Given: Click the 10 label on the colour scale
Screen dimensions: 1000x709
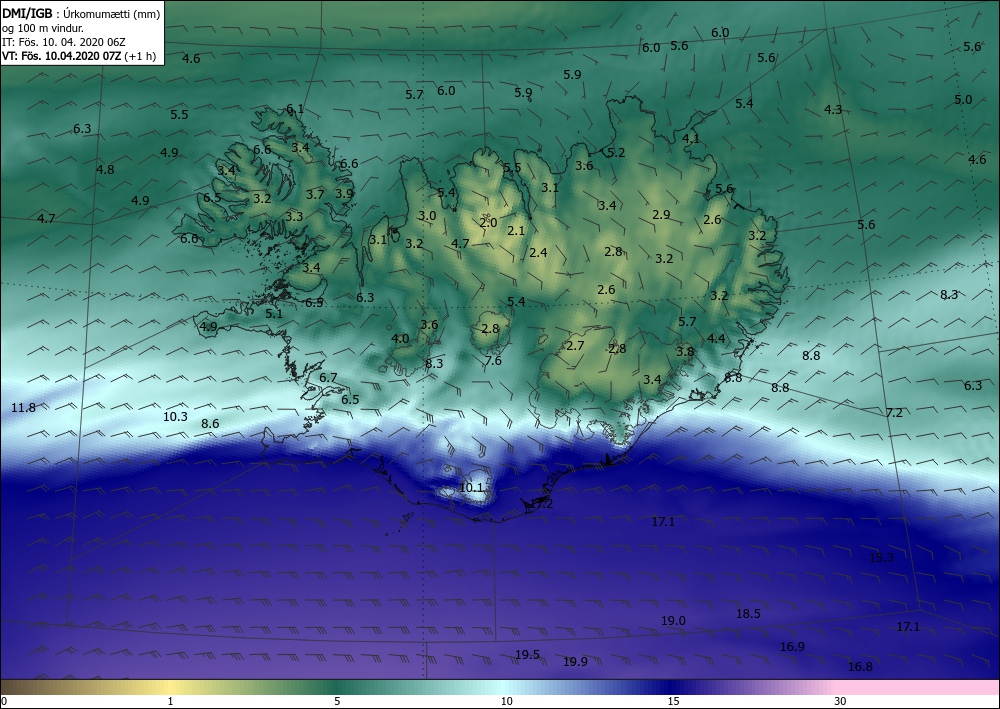Looking at the screenshot, I should [506, 702].
